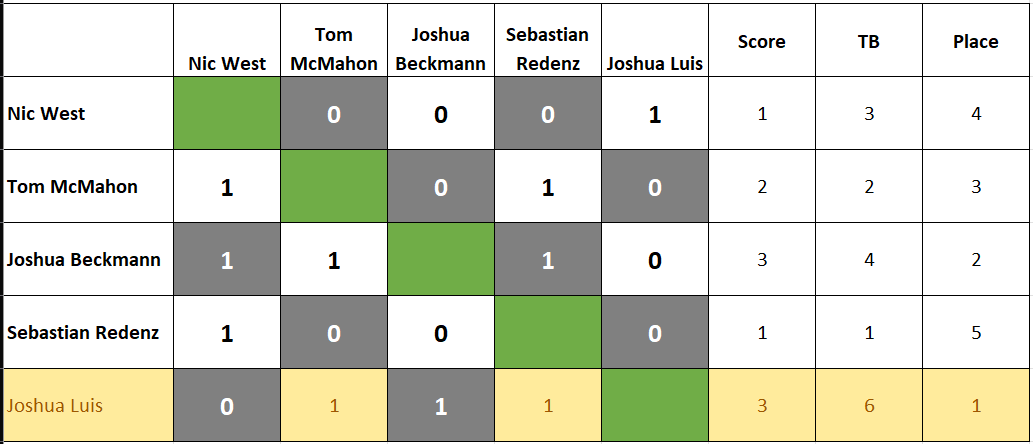This screenshot has width=1033, height=444.
Task: Click Tom McMahon versus Sebastian Redenz result
Action: [x=547, y=186]
